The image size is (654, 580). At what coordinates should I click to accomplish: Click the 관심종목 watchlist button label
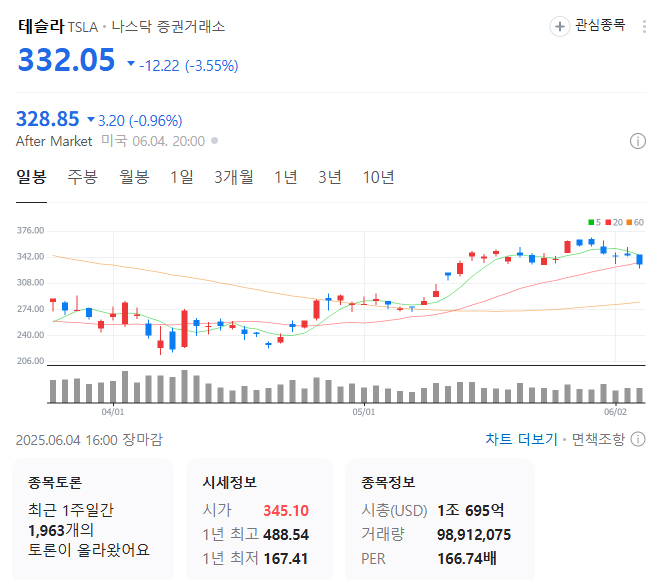click(600, 25)
